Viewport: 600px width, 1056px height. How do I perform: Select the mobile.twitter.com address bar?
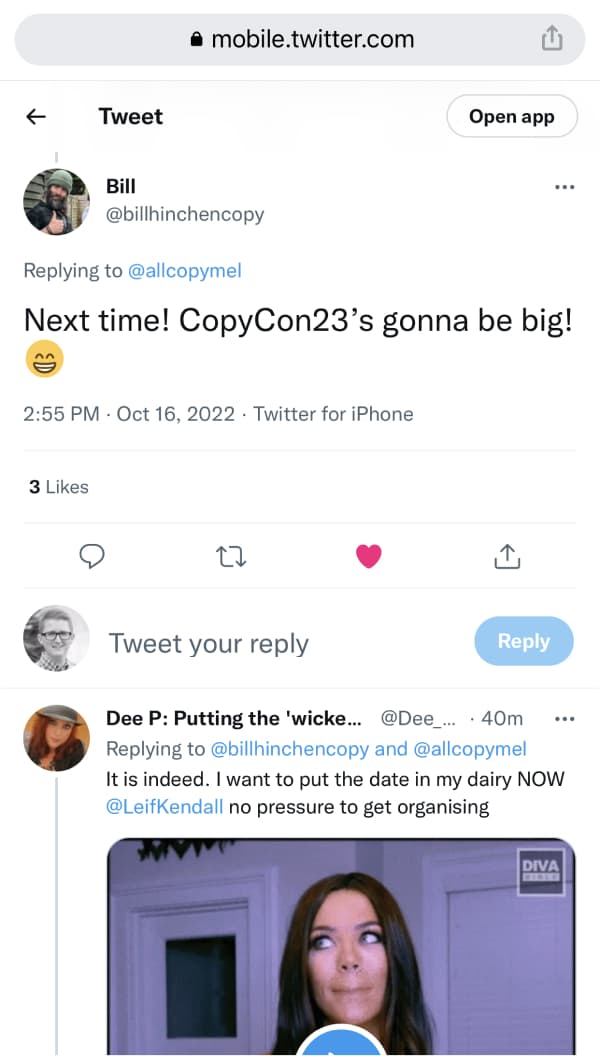coord(300,40)
